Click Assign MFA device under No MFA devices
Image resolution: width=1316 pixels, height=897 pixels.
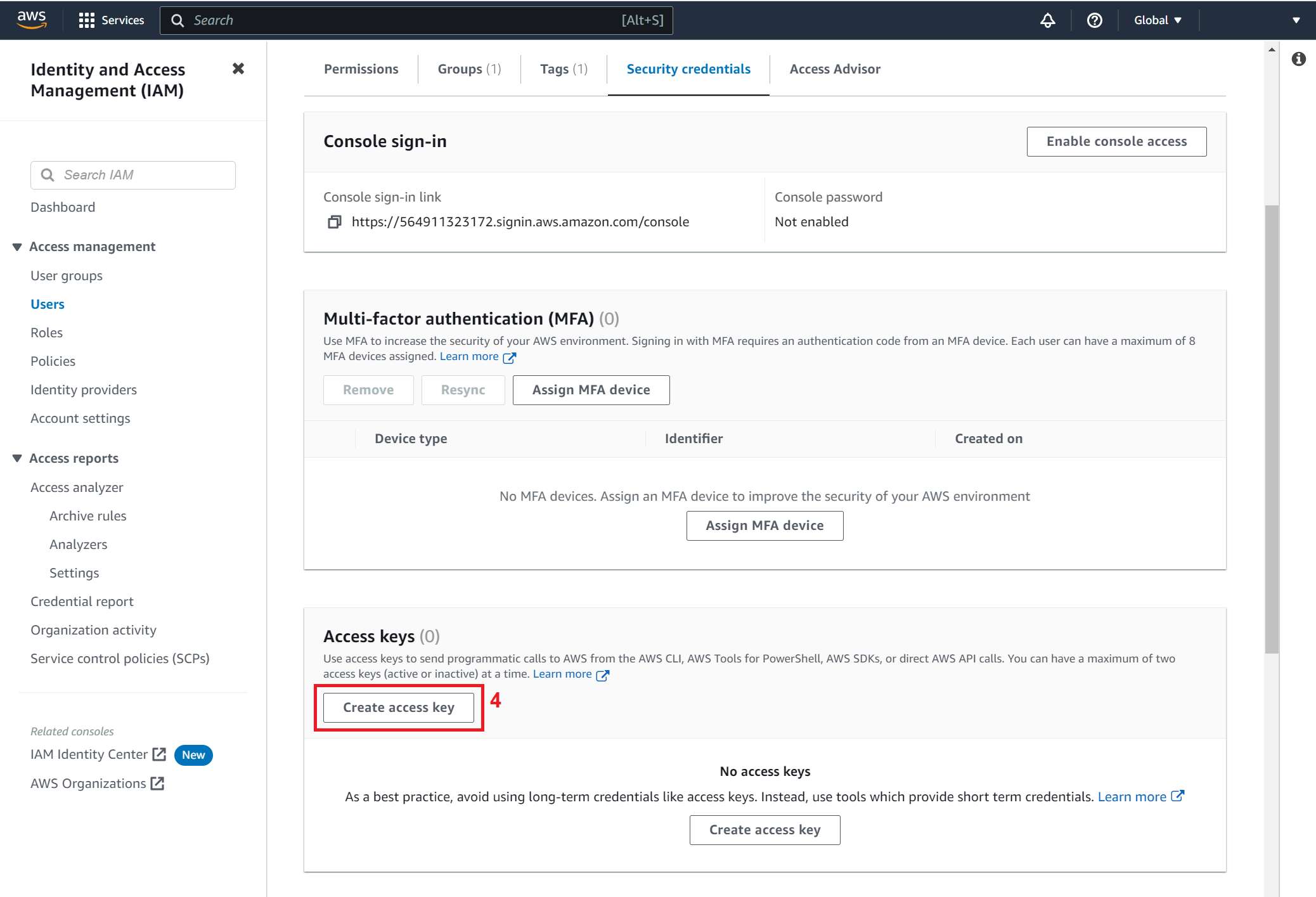click(x=764, y=526)
